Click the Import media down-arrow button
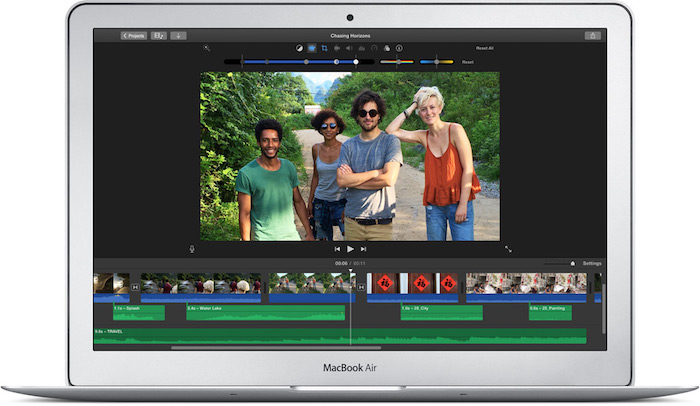700x406 pixels. [179, 36]
